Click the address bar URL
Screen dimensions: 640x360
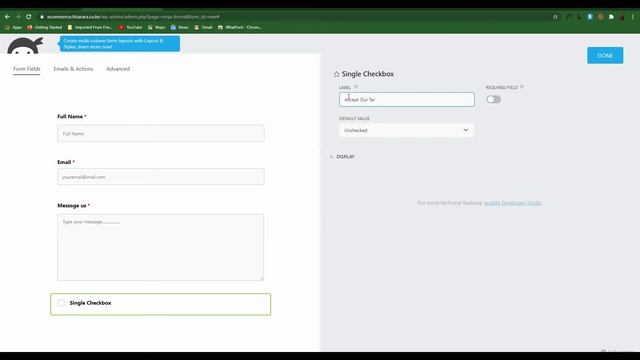pos(133,17)
